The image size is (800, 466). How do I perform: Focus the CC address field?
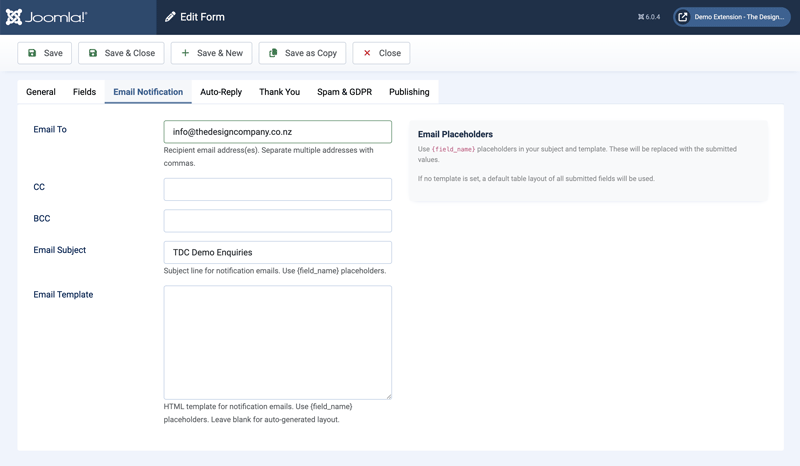277,189
